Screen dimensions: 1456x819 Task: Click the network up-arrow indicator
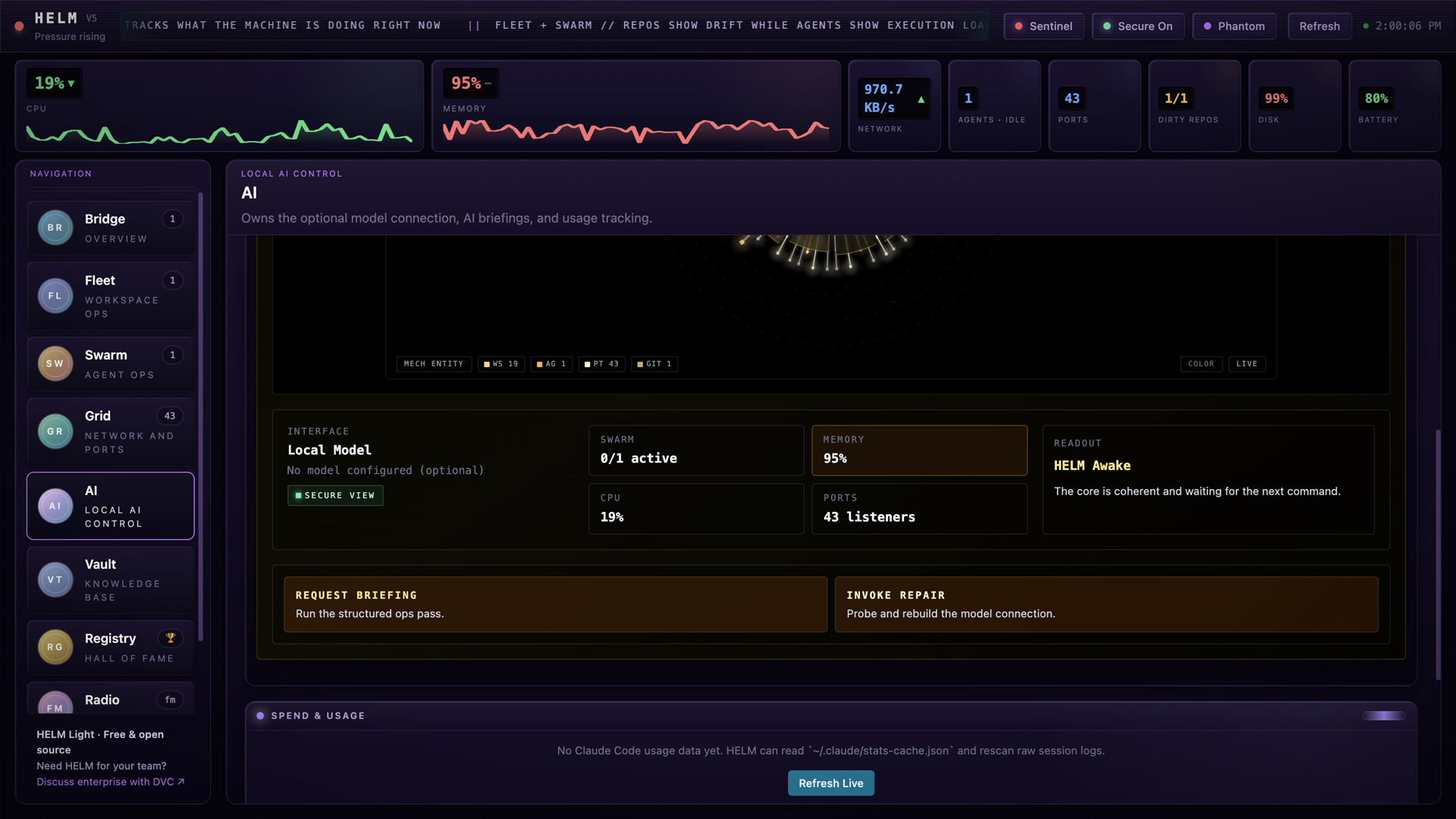click(x=921, y=99)
